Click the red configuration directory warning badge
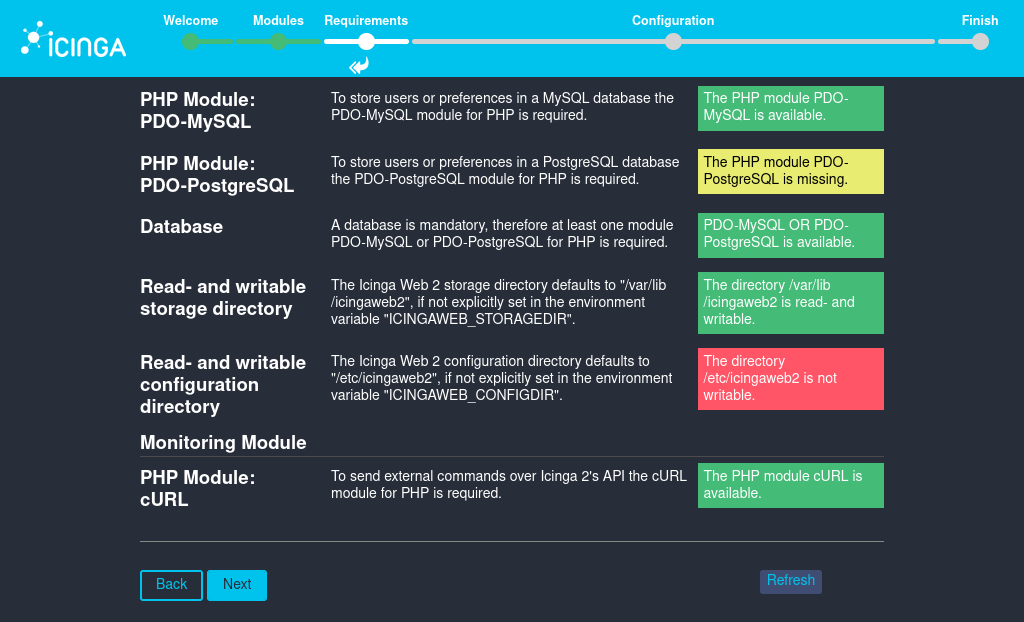 click(x=790, y=378)
